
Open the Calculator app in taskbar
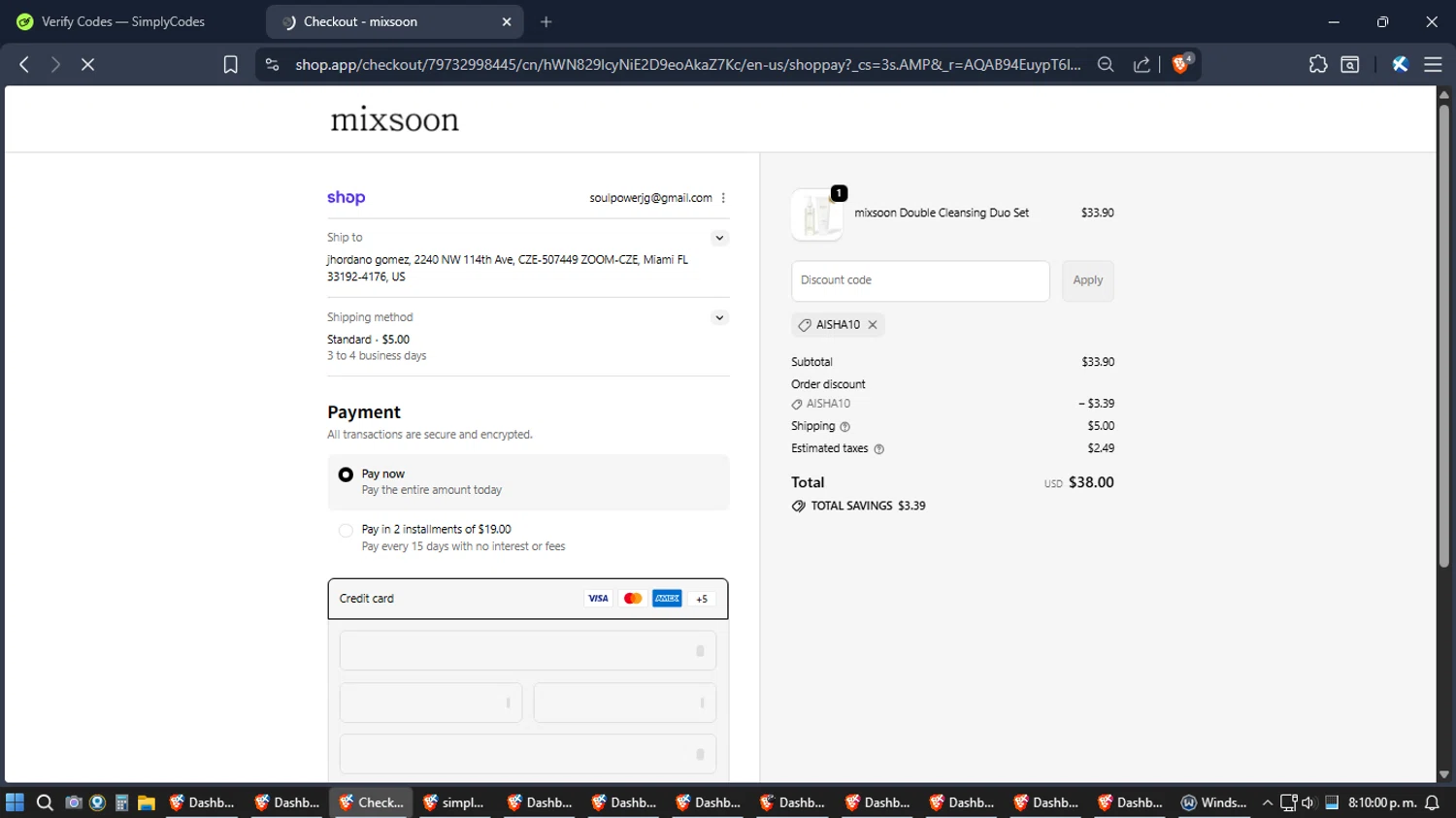pyautogui.click(x=121, y=802)
